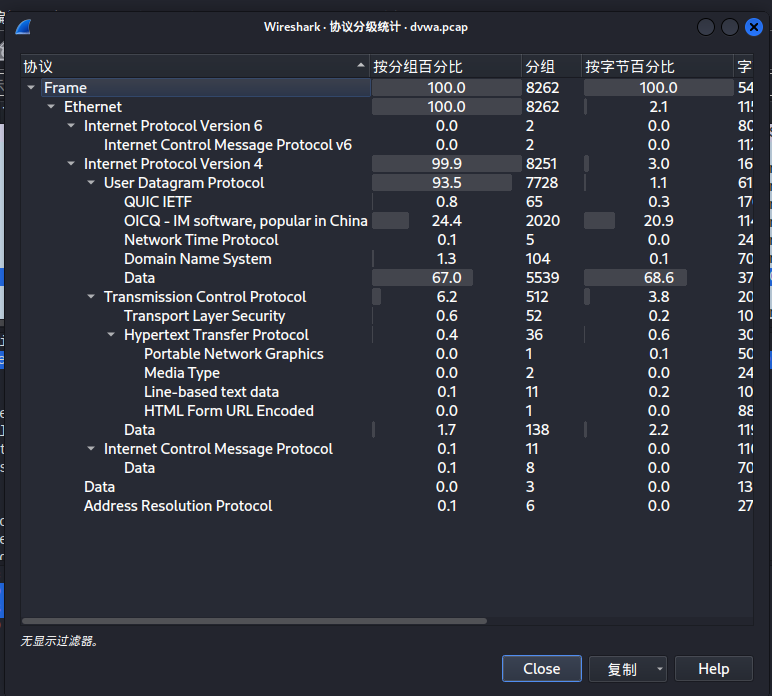Click the 512 packet count for TCP
The height and width of the screenshot is (696, 772).
pos(537,297)
